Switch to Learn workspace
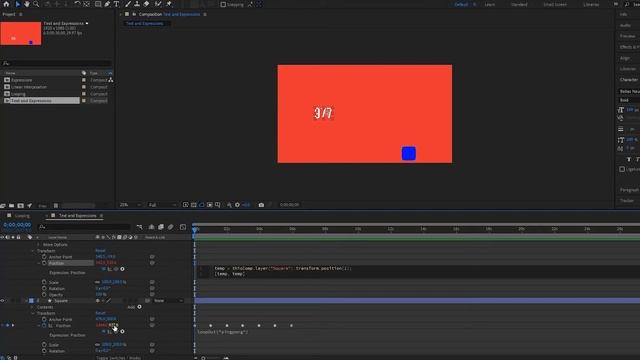This screenshot has width=640, height=360. pos(490,4)
